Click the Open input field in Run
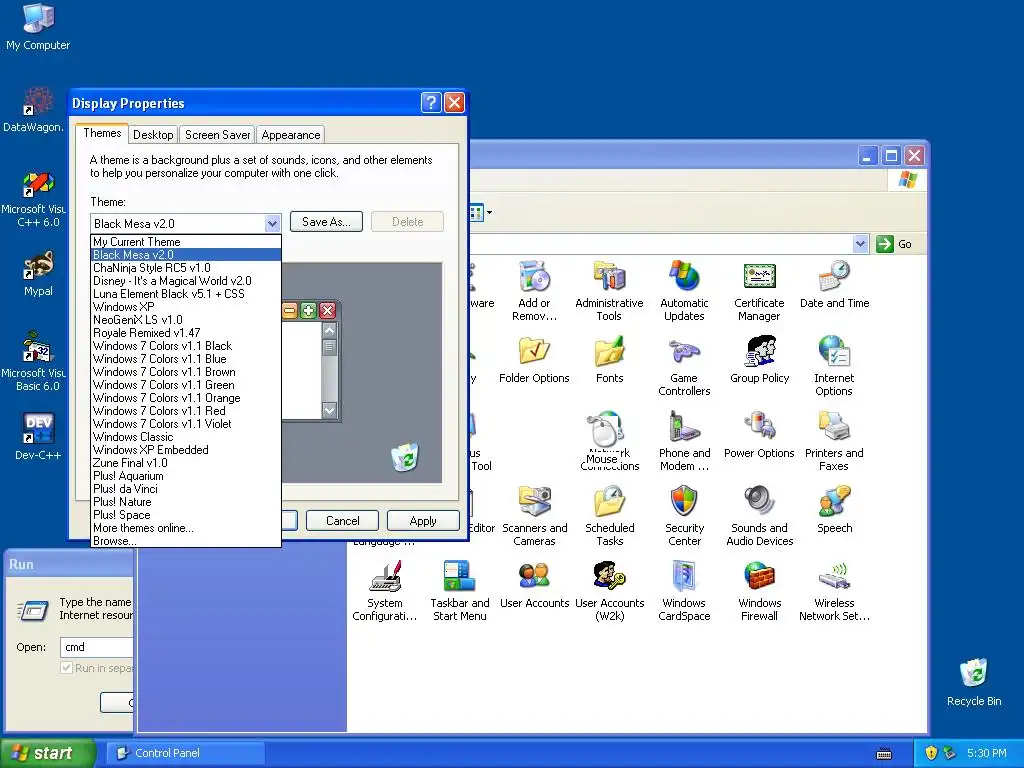This screenshot has height=768, width=1024. coord(97,647)
